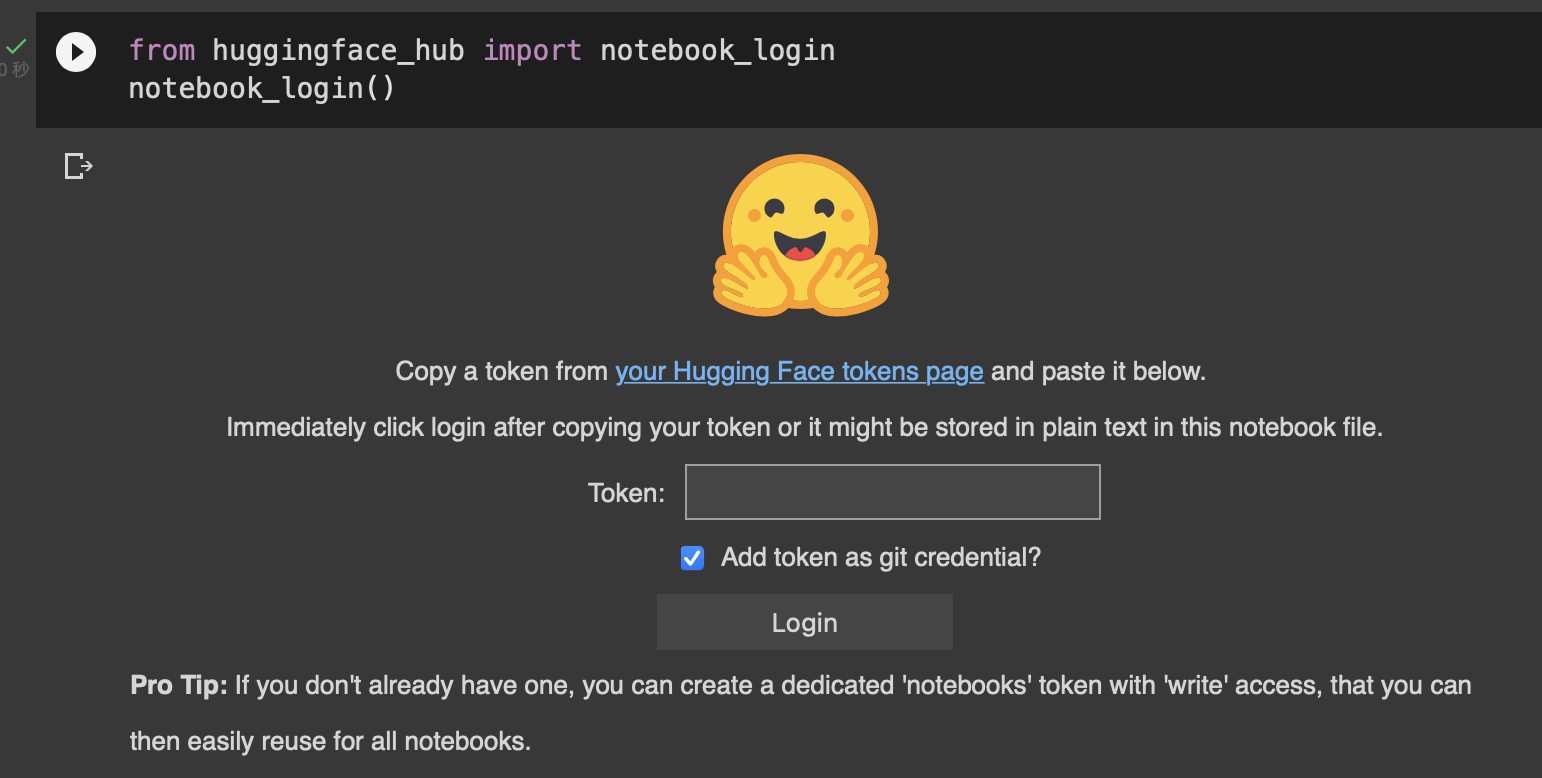
Task: Click the Login button
Action: point(804,622)
